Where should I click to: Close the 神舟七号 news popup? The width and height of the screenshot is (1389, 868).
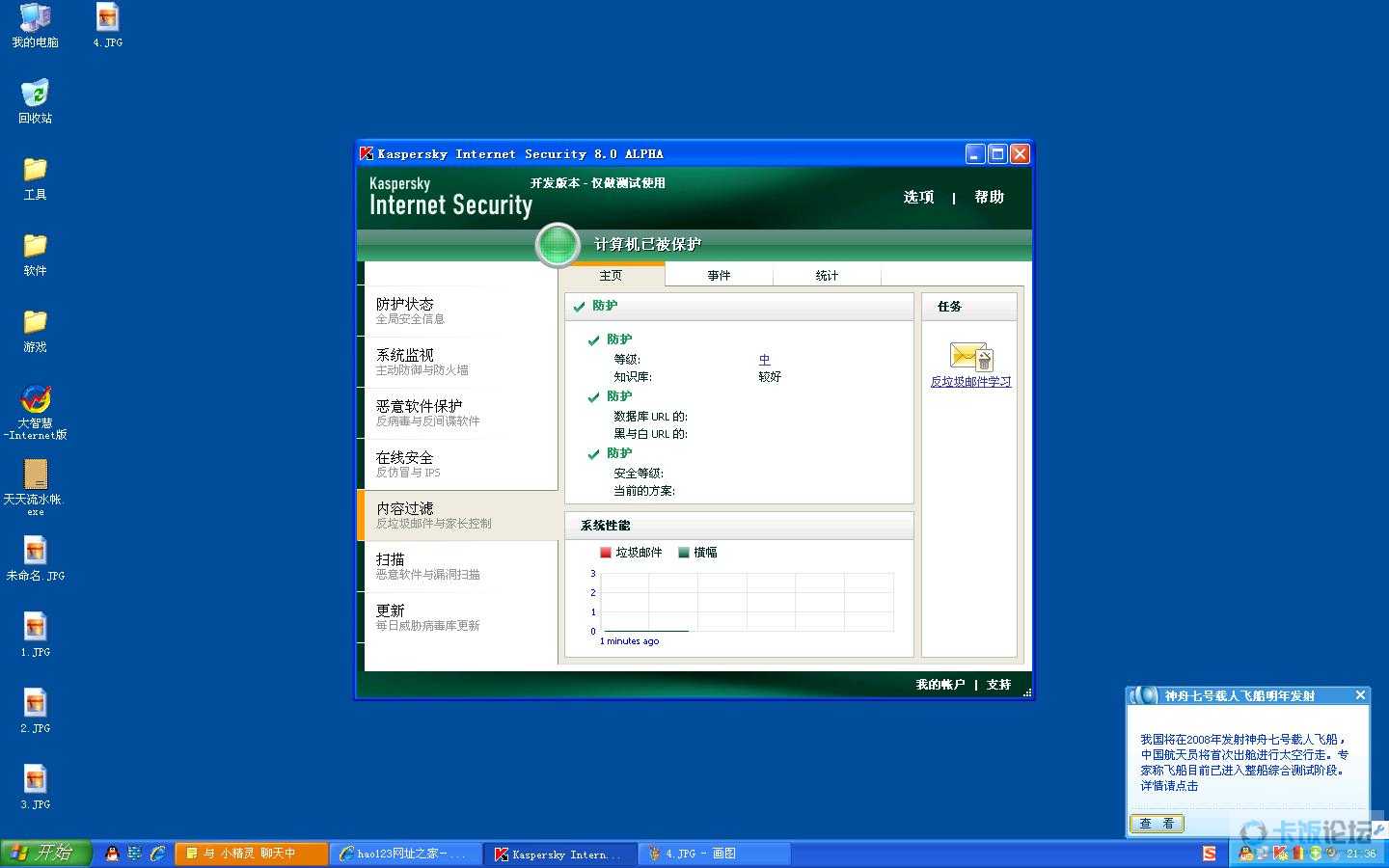point(1360,695)
